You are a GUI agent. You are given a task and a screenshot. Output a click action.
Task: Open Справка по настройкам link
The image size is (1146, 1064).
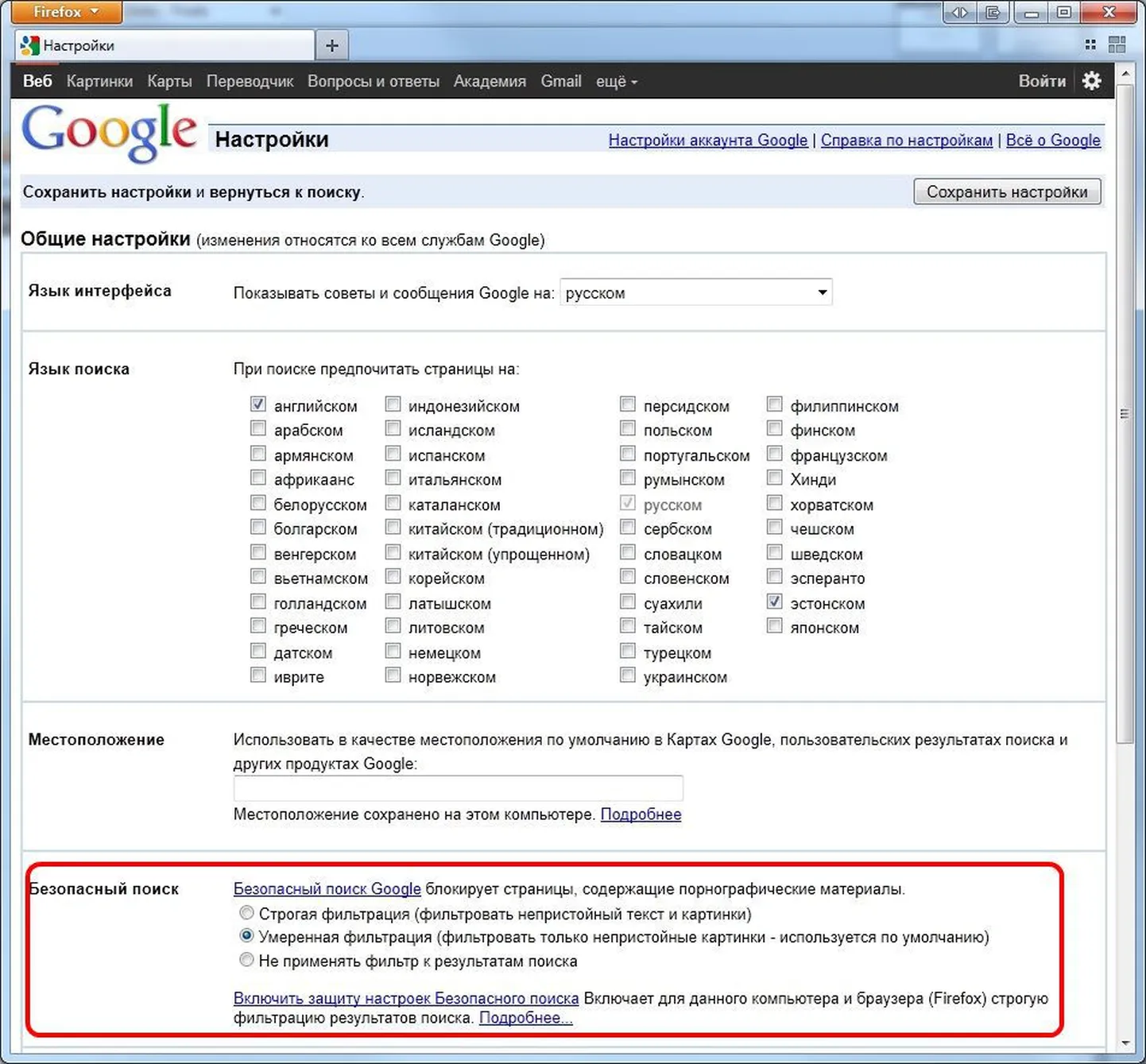(x=906, y=141)
